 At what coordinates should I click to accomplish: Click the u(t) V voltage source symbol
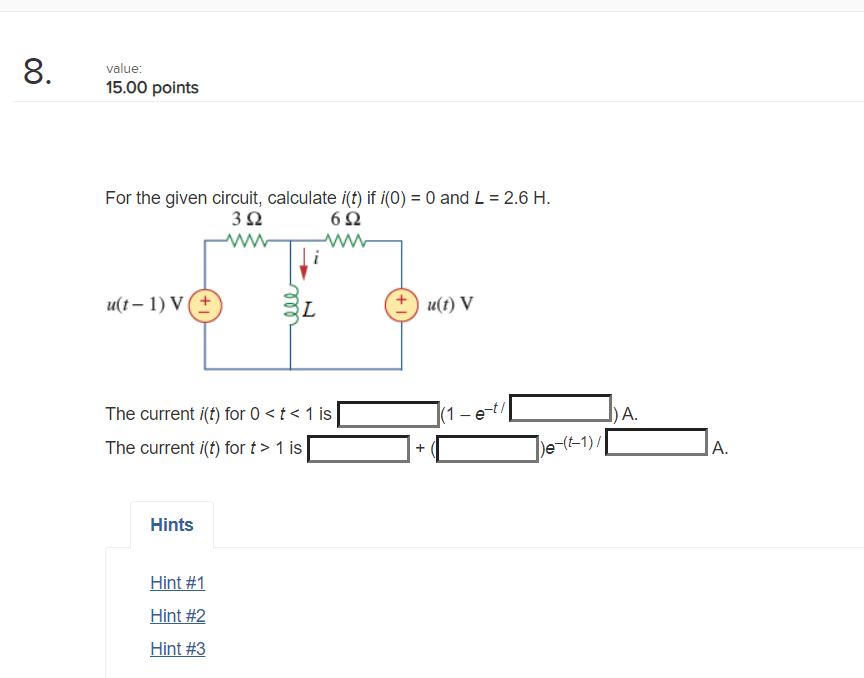click(x=401, y=306)
